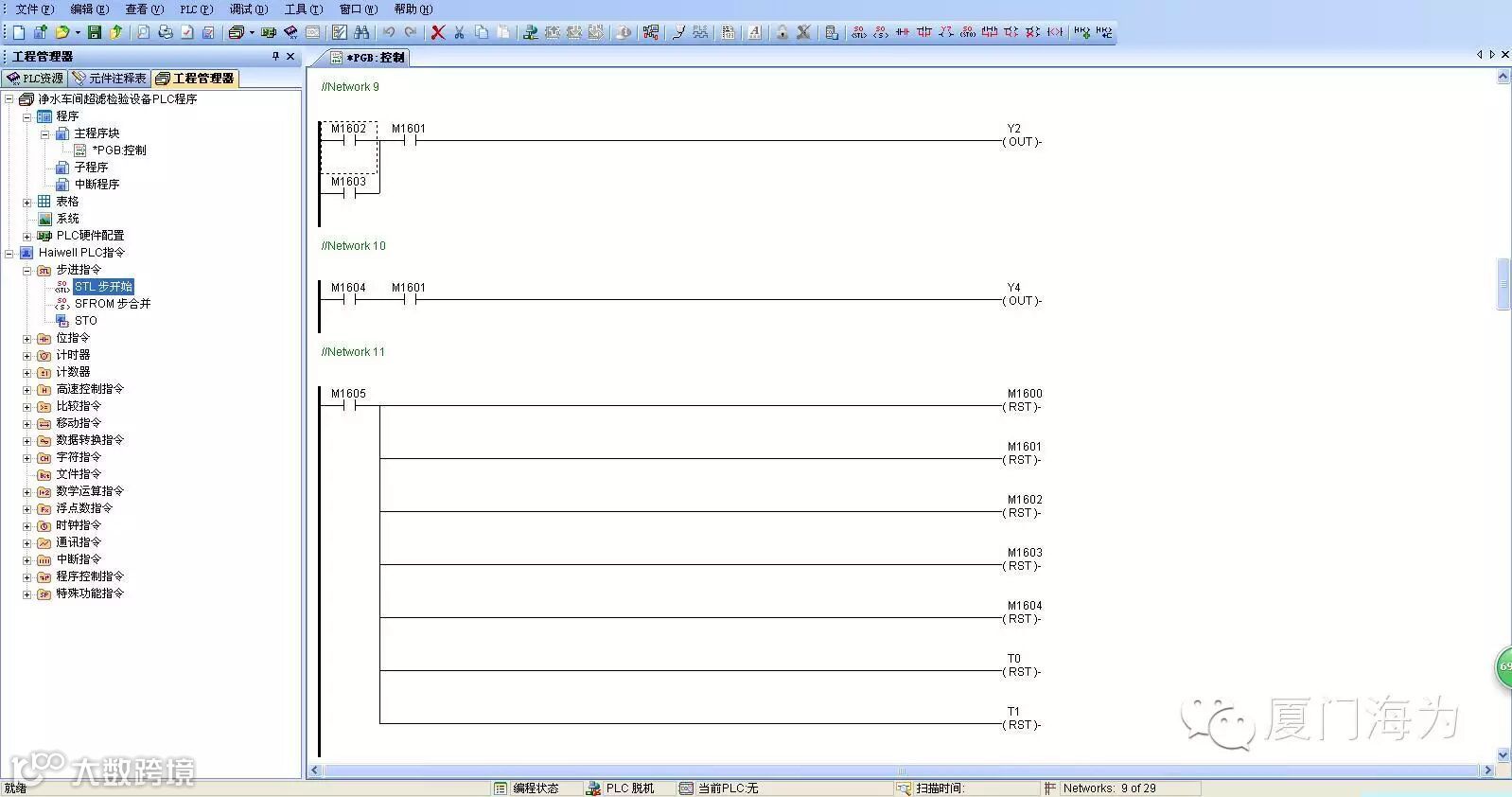Expand the 表格 tree node
Viewport: 1512px width, 797px height.
(27, 202)
